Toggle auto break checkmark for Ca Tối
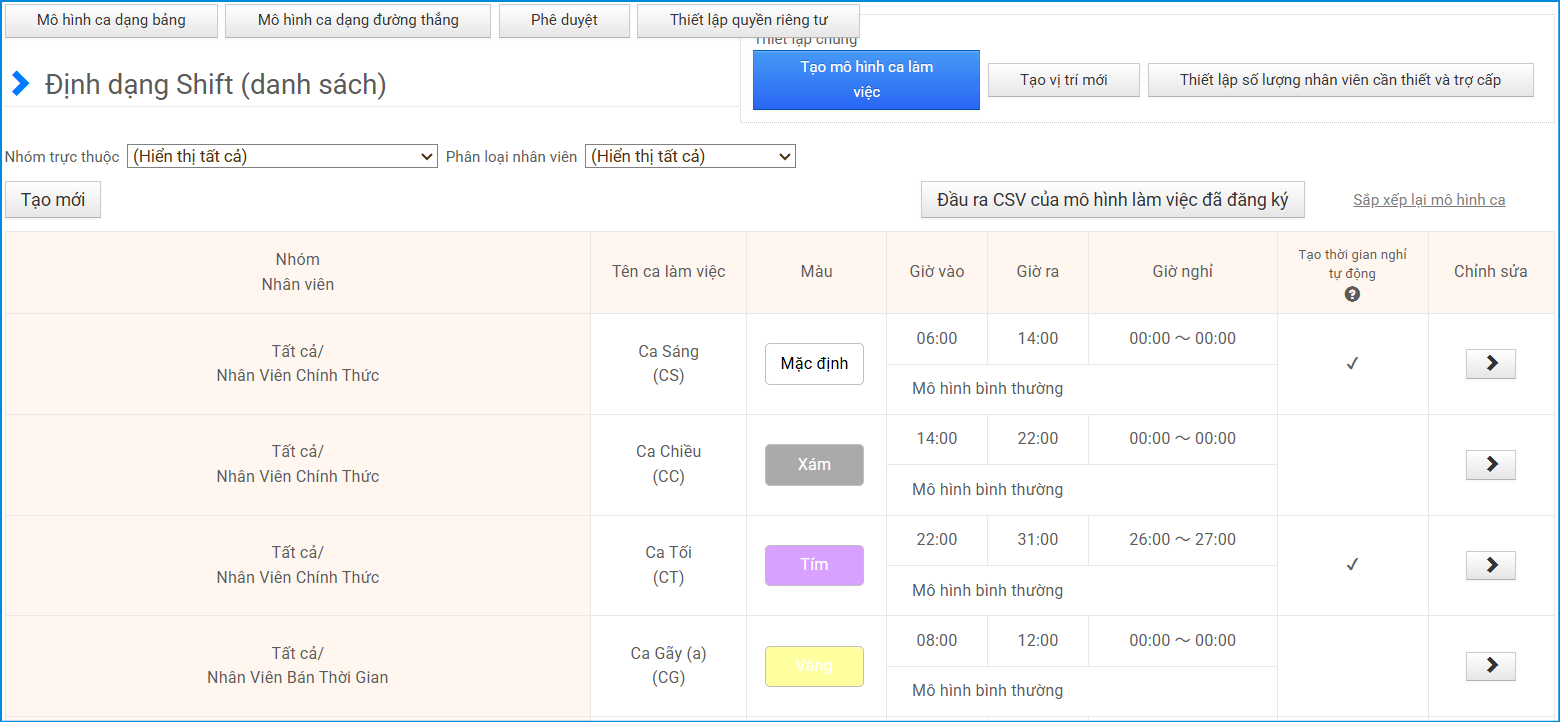Viewport: 1560px width, 722px height. (1352, 565)
